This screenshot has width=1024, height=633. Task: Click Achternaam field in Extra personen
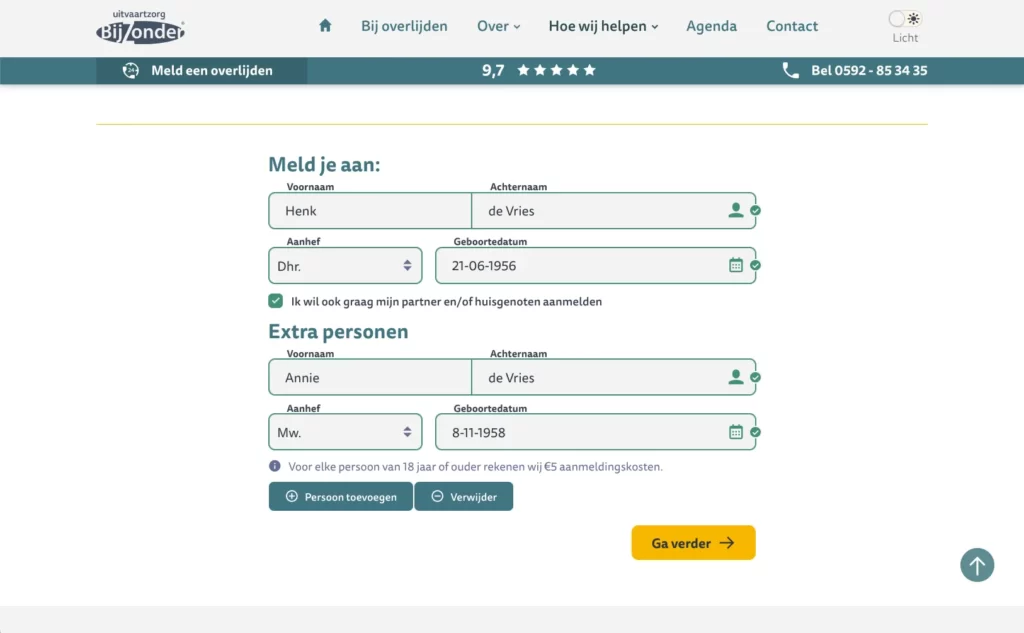[613, 377]
